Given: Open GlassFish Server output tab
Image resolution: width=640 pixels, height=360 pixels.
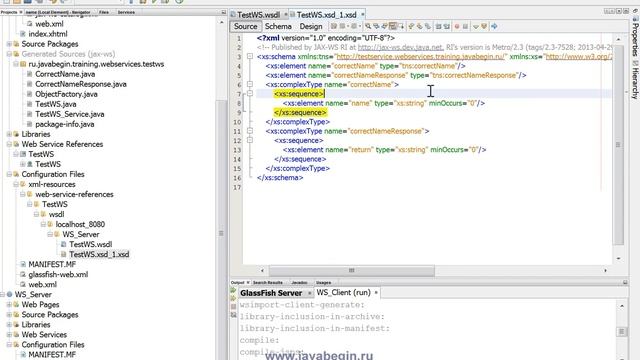Looking at the screenshot, I should coord(271,293).
